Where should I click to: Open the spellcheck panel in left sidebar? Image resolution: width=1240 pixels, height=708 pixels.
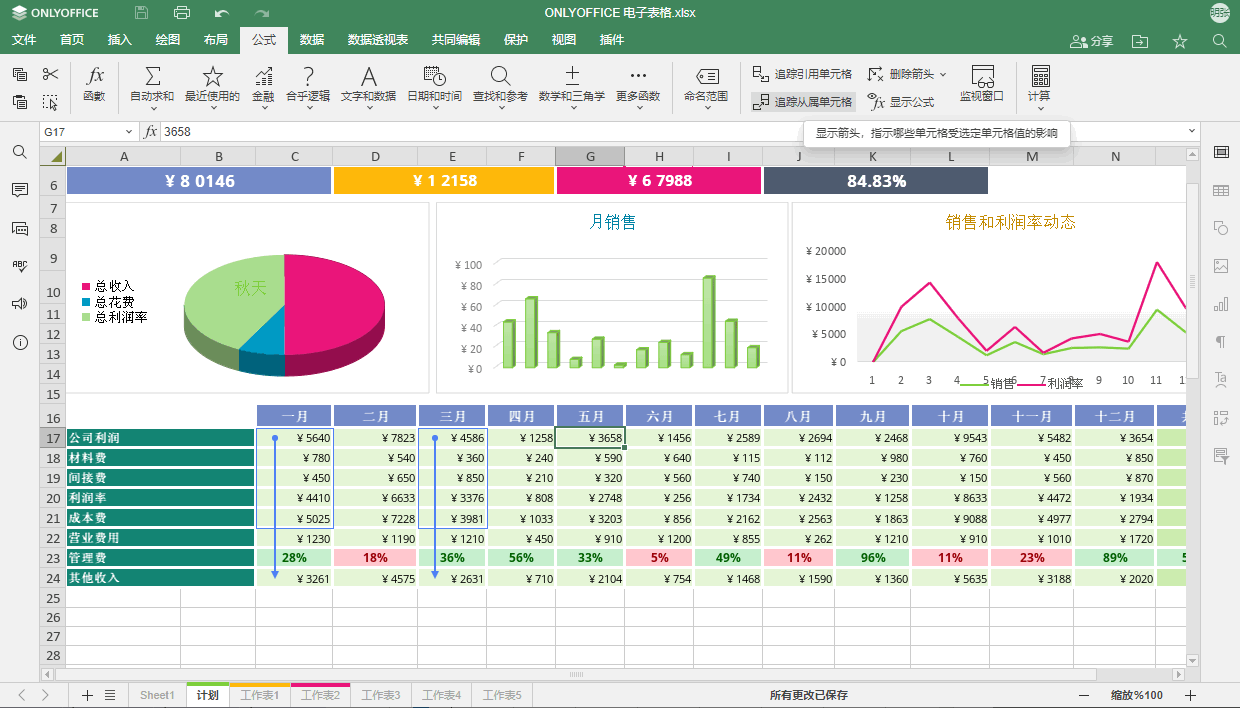click(20, 266)
